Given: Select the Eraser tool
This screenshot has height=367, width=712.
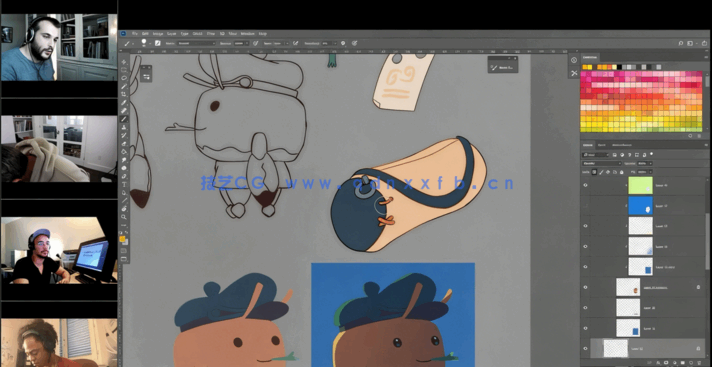Looking at the screenshot, I should (124, 143).
